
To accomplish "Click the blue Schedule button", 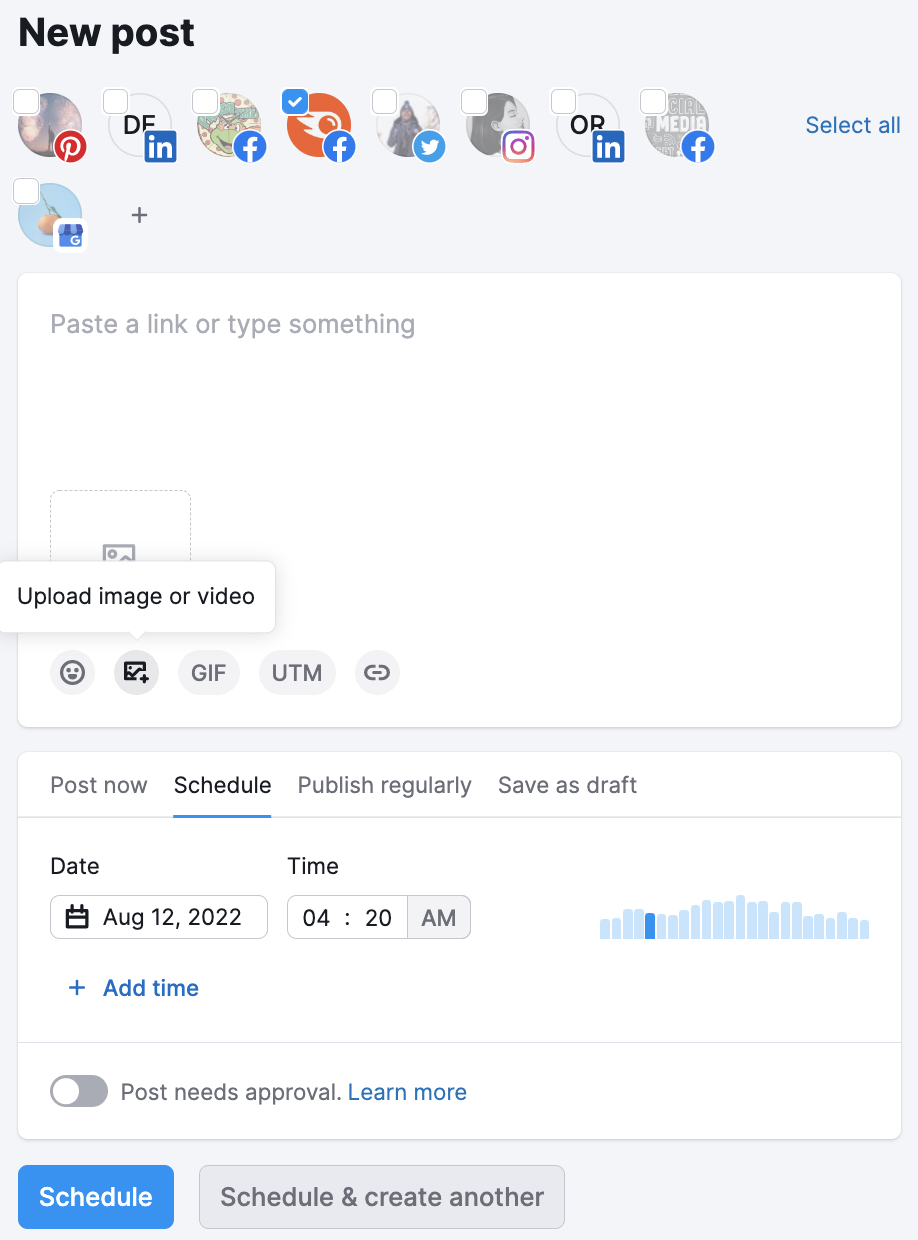I will (96, 1197).
